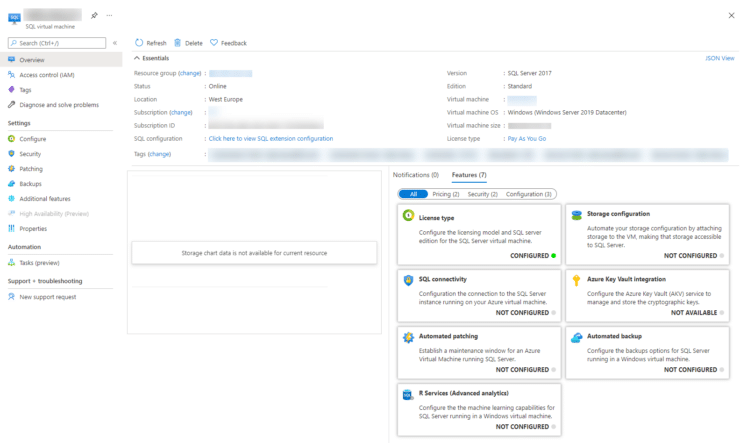
Task: Open the Storage configuration card title
Action: (618, 214)
